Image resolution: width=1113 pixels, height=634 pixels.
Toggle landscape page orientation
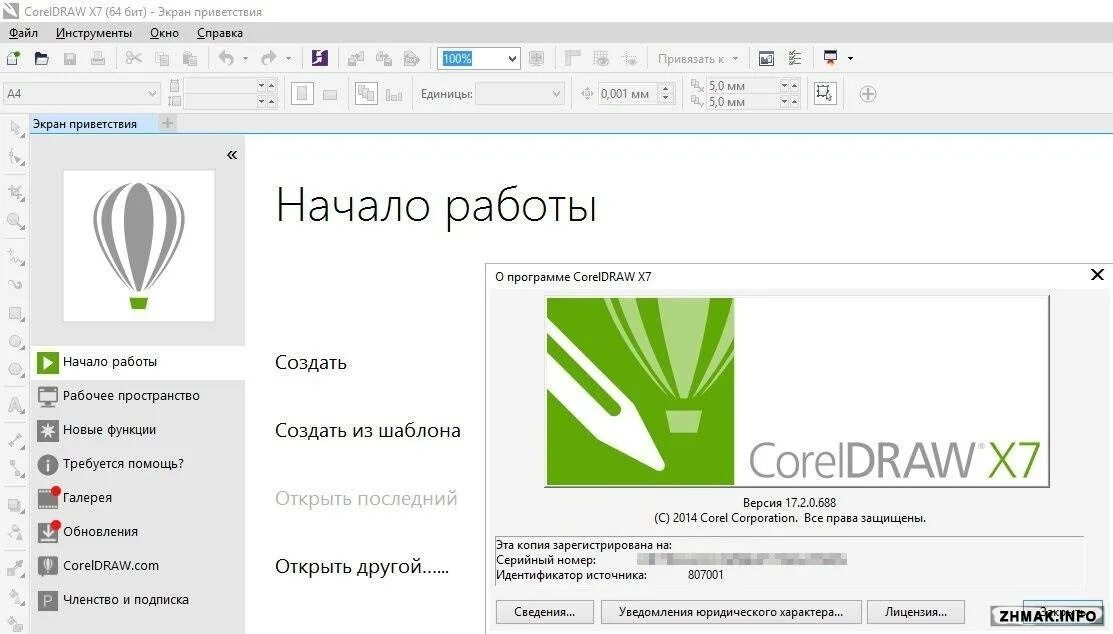tap(330, 93)
